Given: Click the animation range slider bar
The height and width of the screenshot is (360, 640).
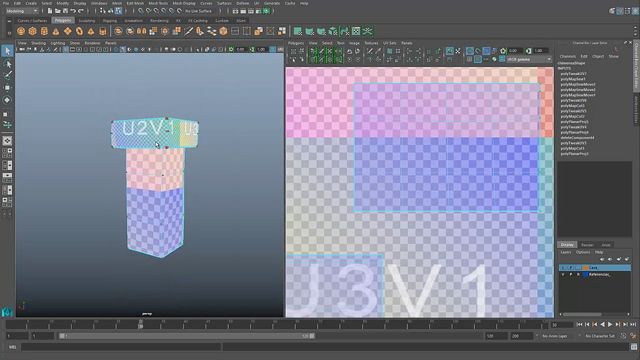Looking at the screenshot, I should click(x=186, y=336).
